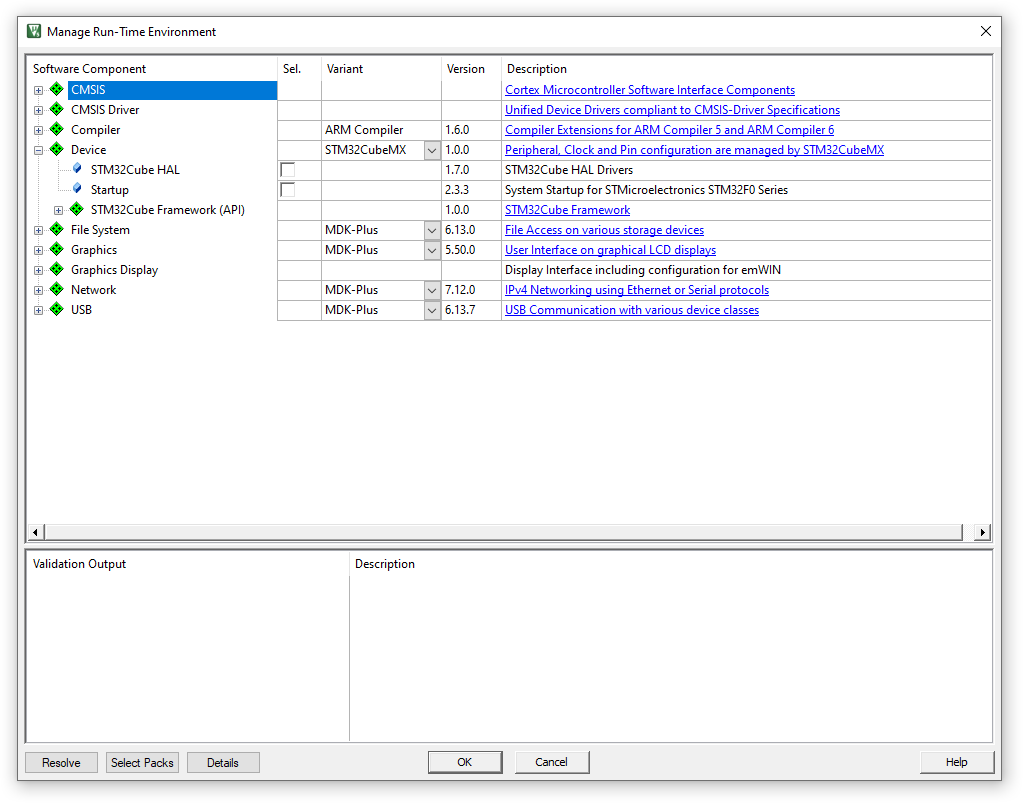Open USB MDK-Plus variant dropdown

(x=432, y=310)
